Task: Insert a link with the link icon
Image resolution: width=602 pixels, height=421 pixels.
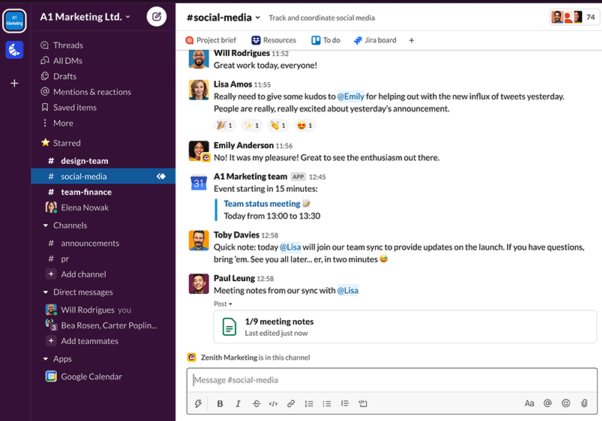Action: coord(291,404)
